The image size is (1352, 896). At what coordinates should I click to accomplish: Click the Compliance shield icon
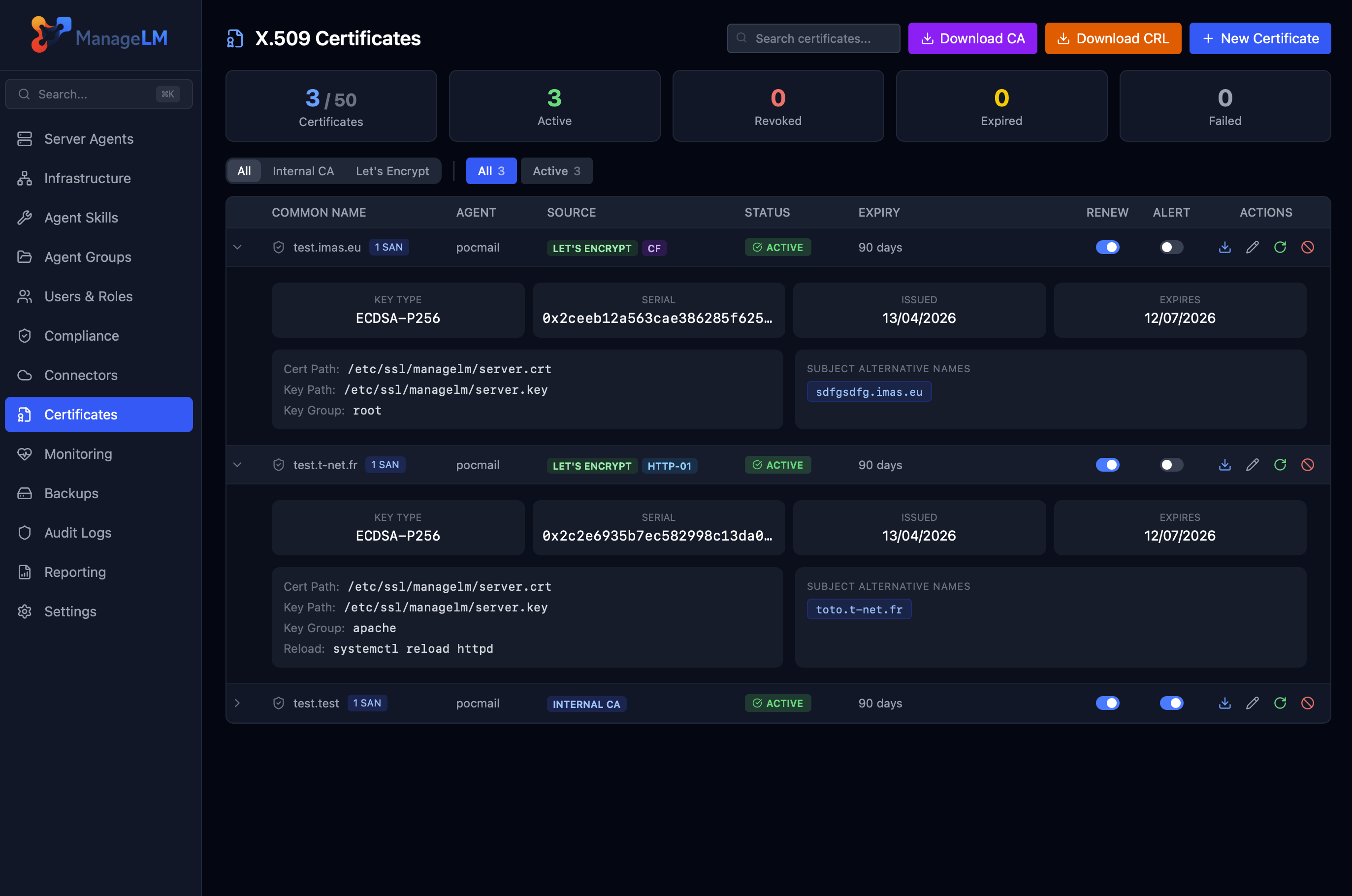25,335
